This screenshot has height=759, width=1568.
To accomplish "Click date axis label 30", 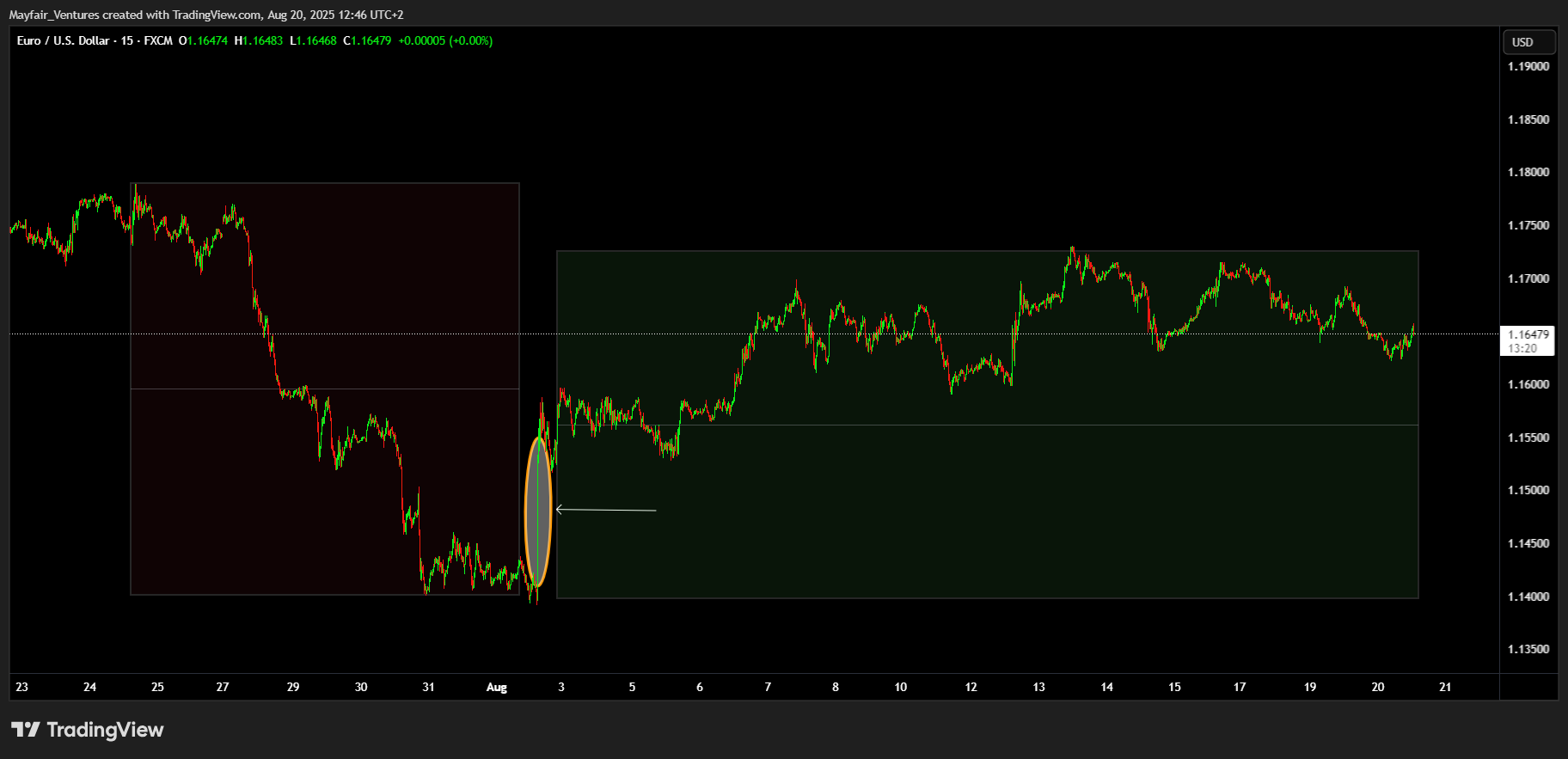I will coord(361,687).
